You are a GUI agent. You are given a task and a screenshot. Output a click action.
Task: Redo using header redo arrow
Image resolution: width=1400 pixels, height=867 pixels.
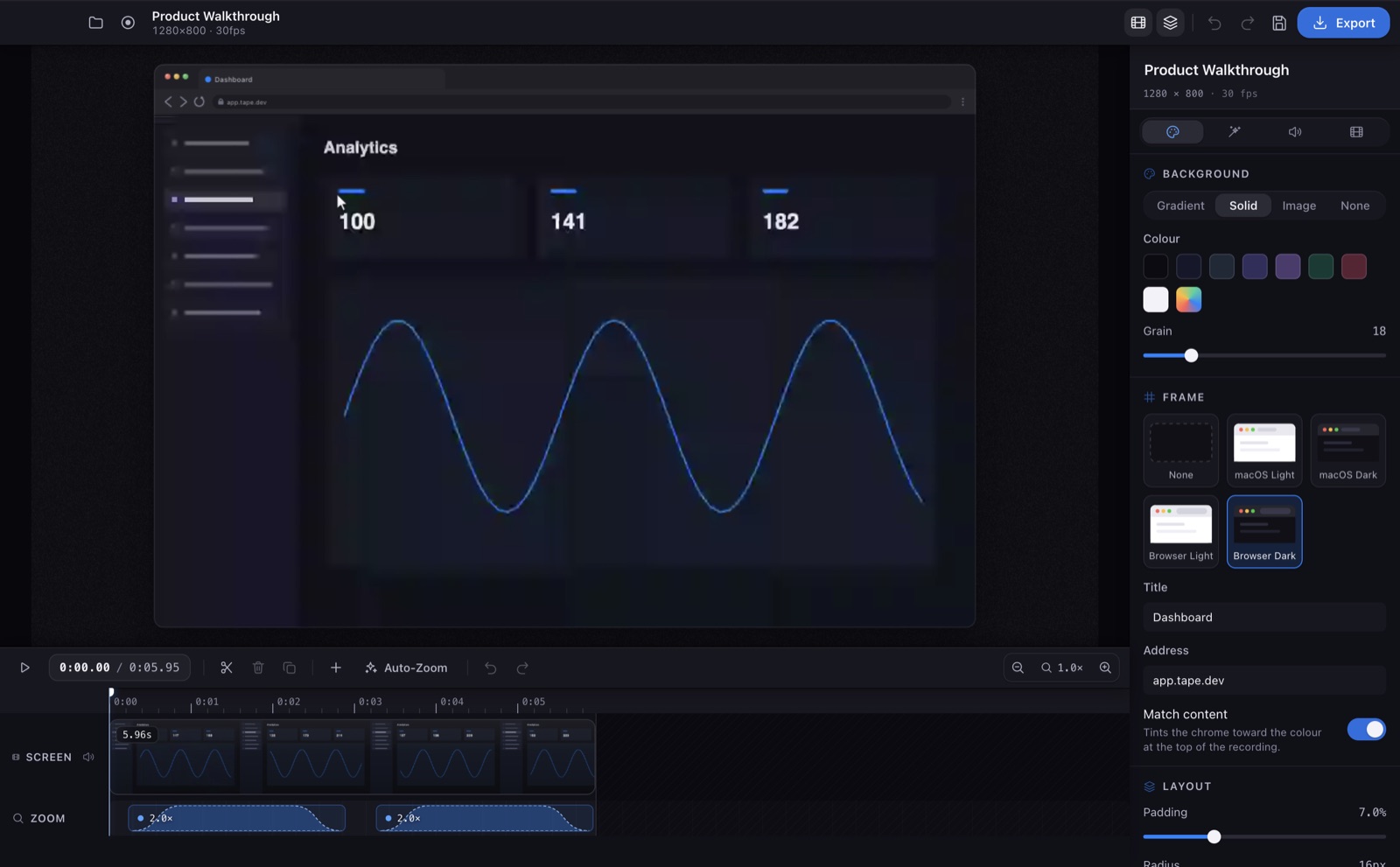tap(1247, 23)
